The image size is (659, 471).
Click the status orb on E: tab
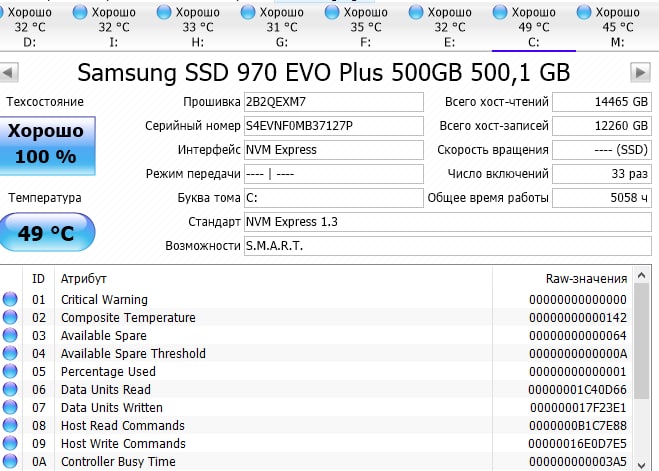(416, 12)
